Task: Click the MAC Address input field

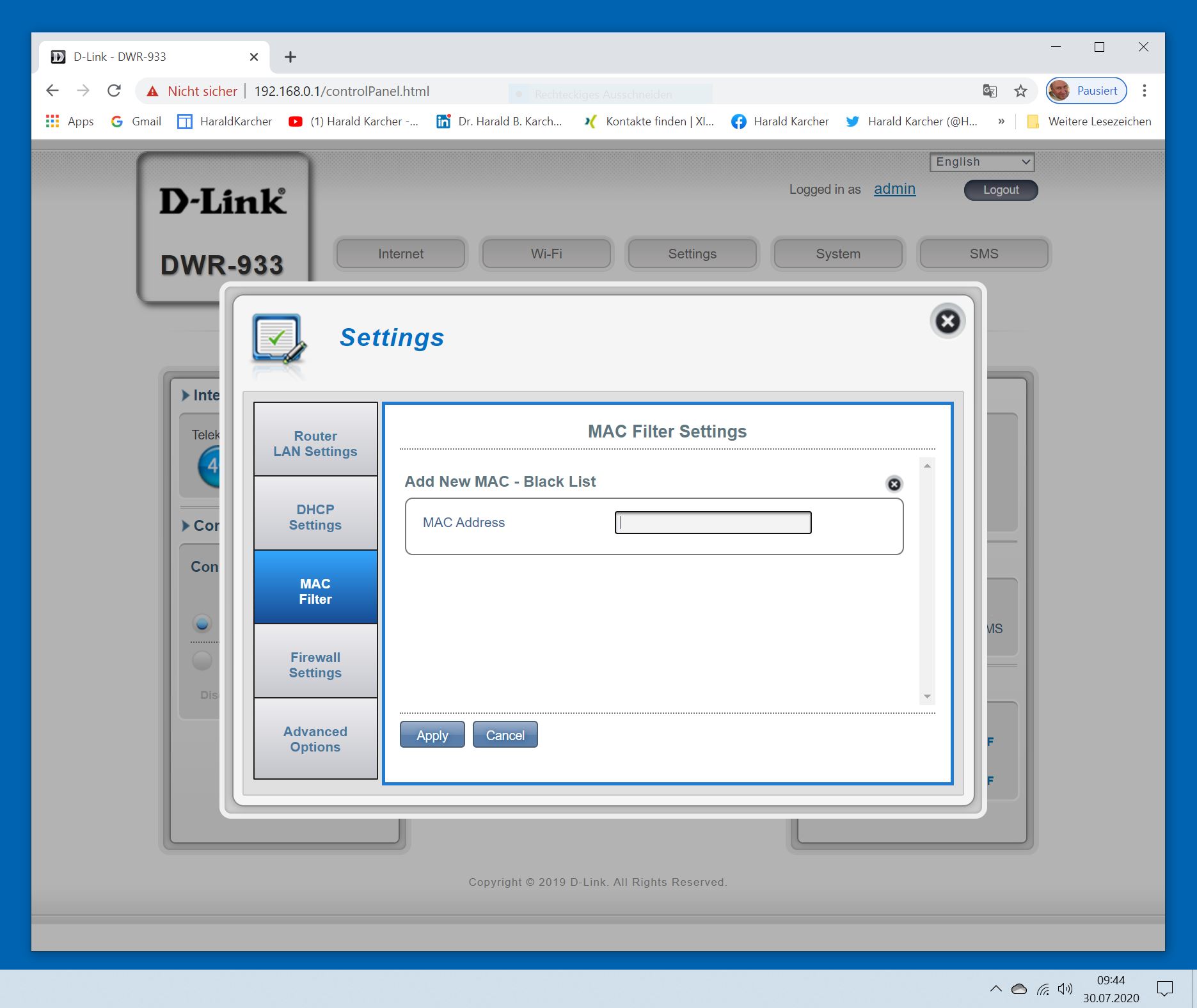Action: [713, 523]
